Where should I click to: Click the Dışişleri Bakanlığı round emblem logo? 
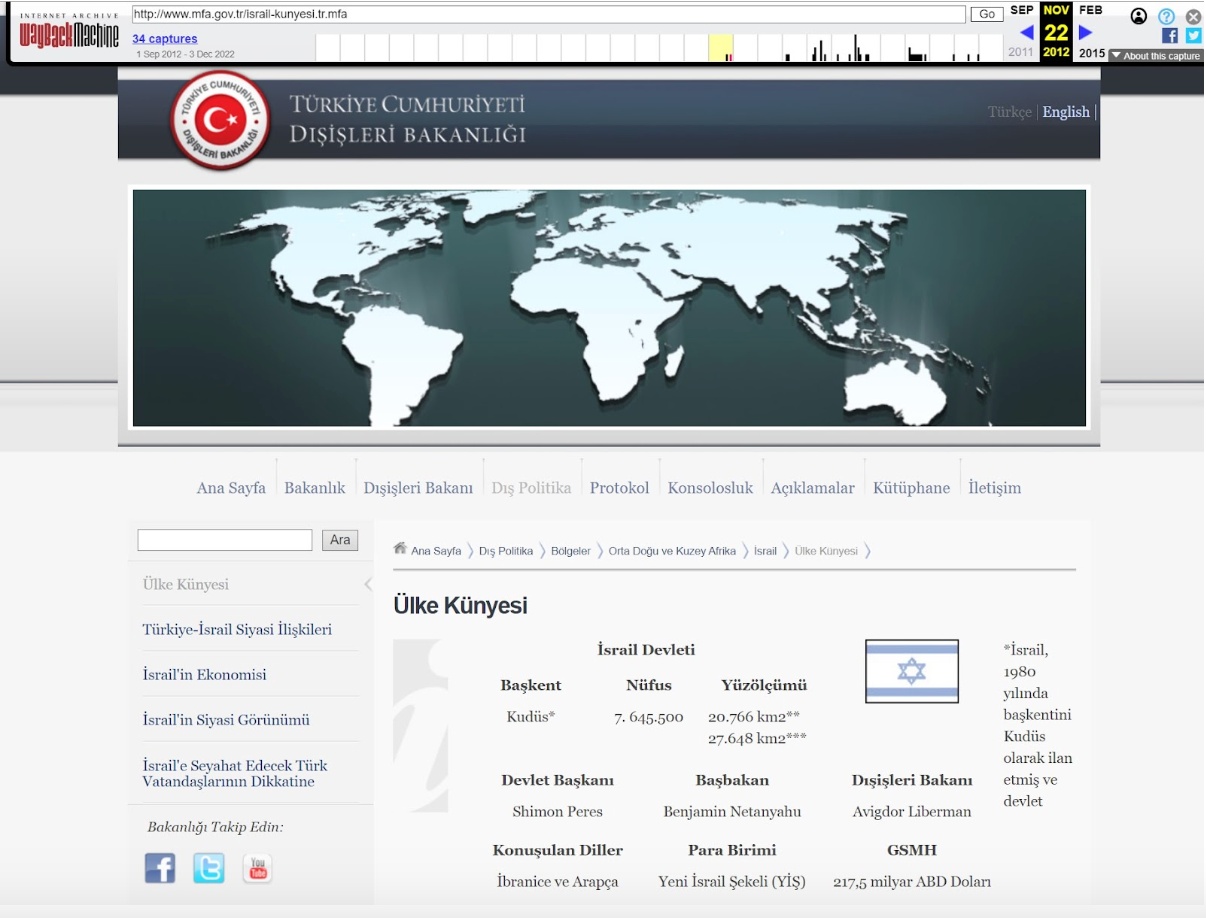(x=220, y=121)
